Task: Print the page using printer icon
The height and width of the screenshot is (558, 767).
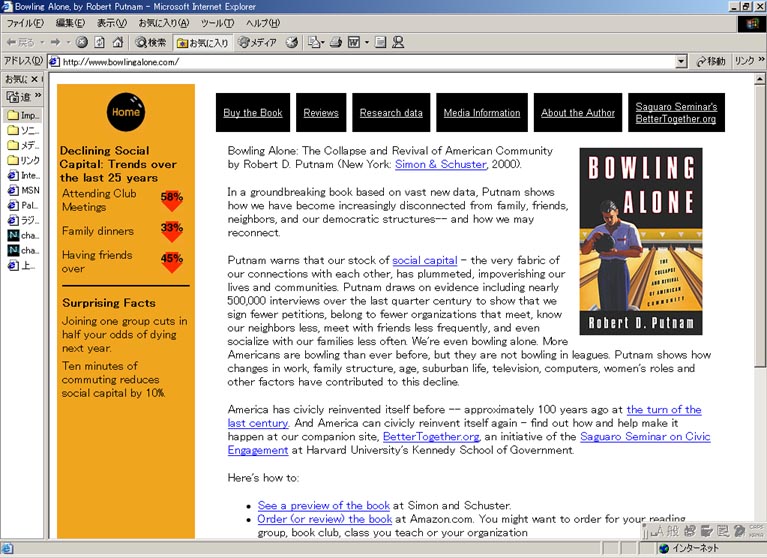Action: click(x=336, y=43)
